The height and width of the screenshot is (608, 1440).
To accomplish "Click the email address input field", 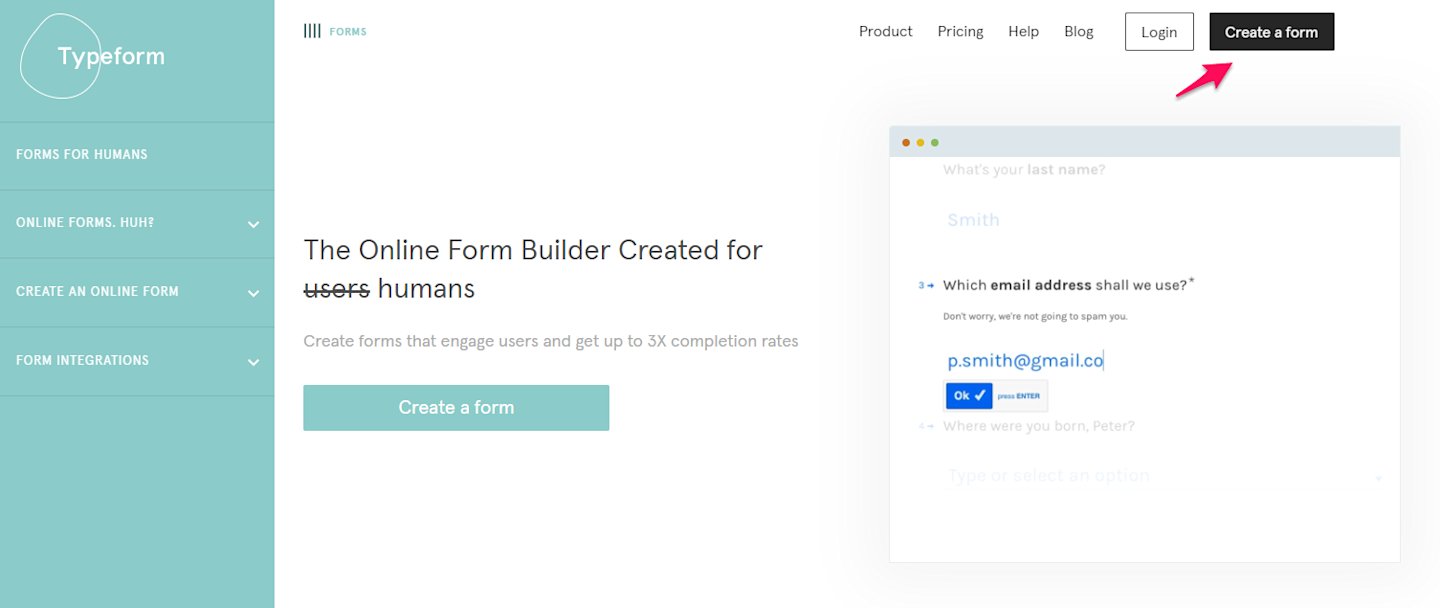I will (1025, 361).
